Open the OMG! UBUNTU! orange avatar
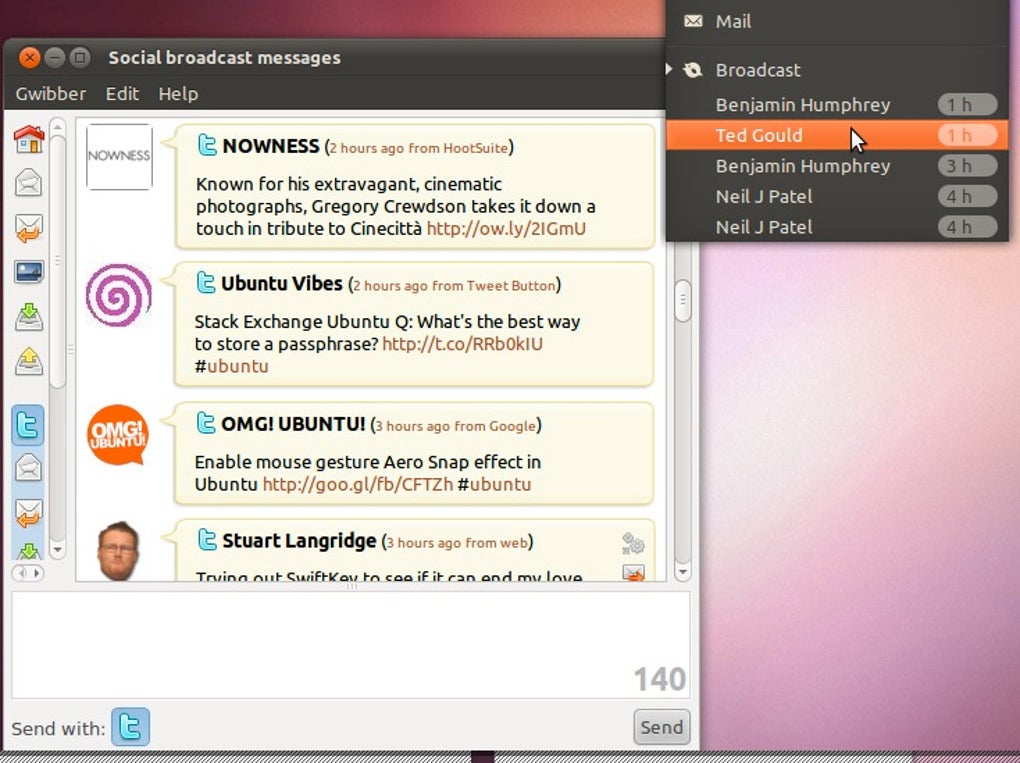The height and width of the screenshot is (763, 1020). tap(118, 435)
